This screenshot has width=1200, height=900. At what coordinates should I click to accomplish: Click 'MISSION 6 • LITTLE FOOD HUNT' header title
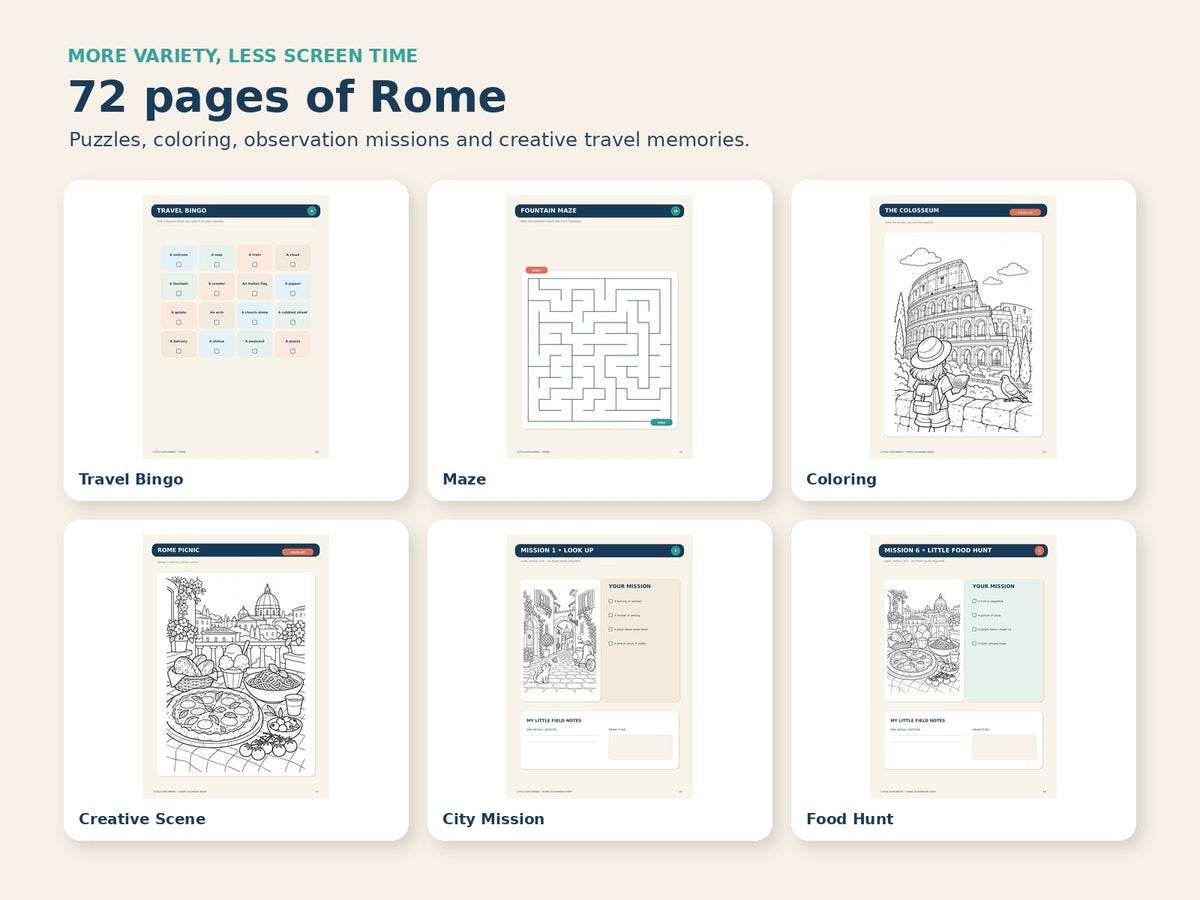[938, 551]
